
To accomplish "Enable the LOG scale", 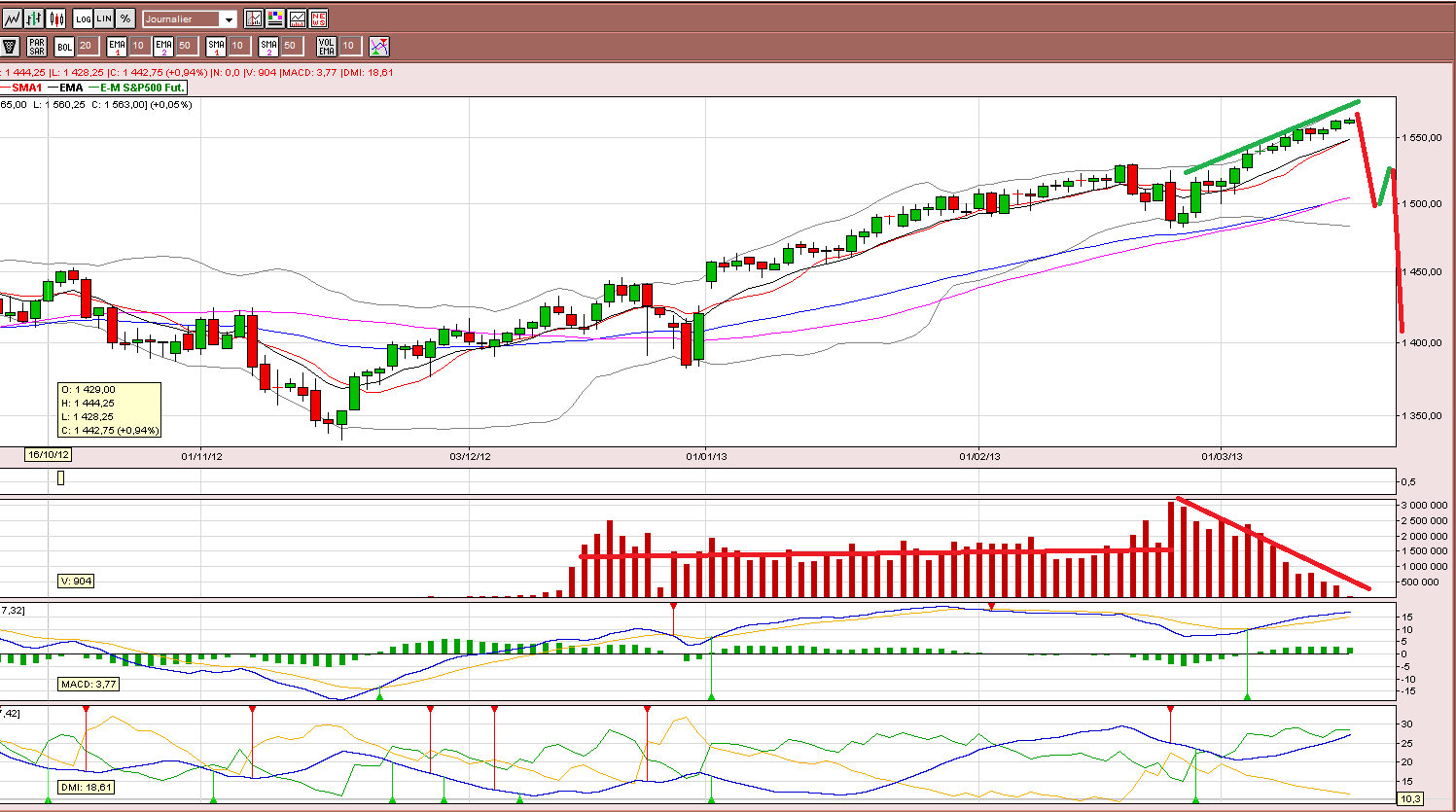I will [x=83, y=18].
